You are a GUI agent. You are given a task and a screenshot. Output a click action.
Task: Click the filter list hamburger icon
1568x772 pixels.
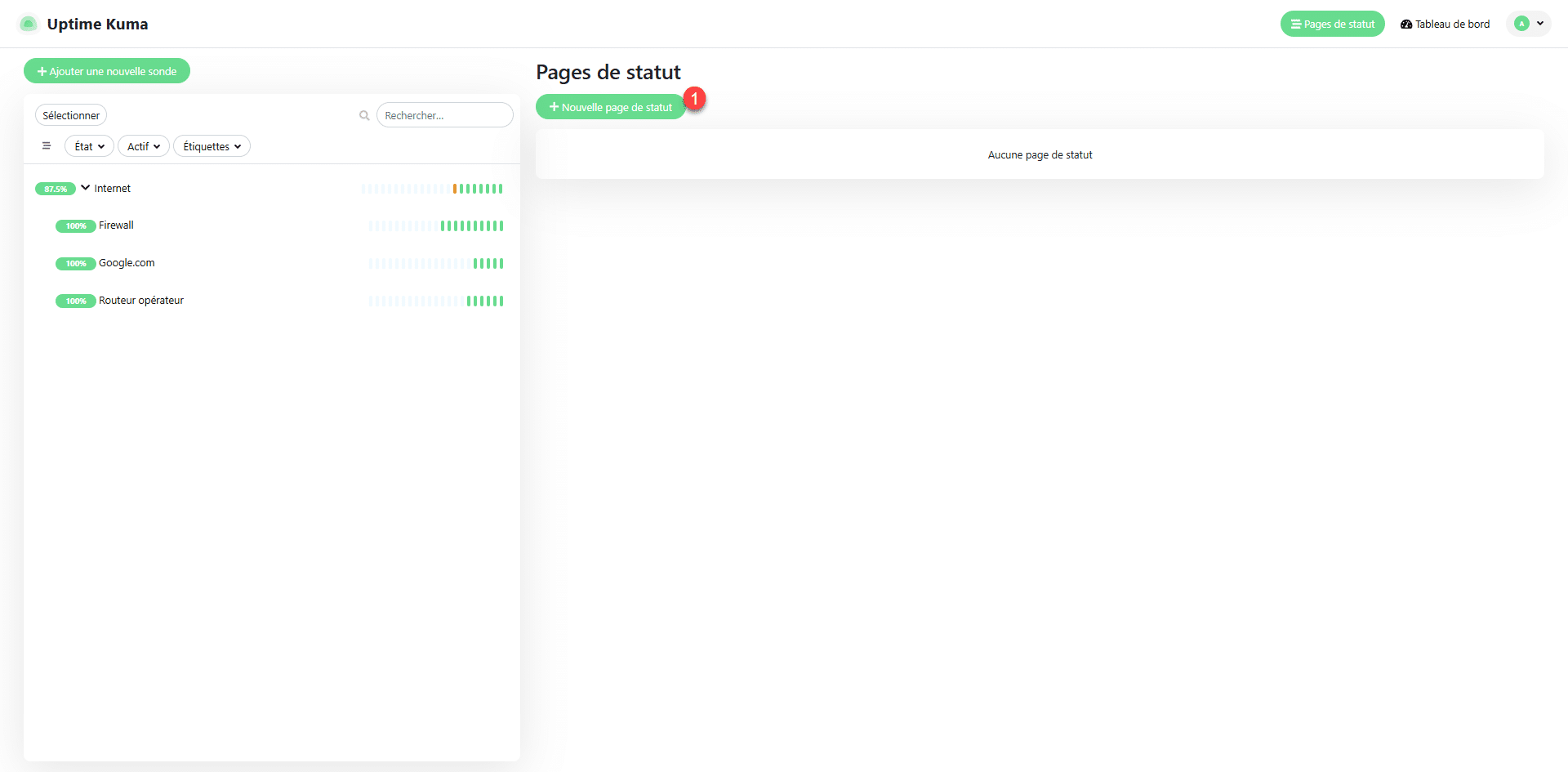point(47,146)
